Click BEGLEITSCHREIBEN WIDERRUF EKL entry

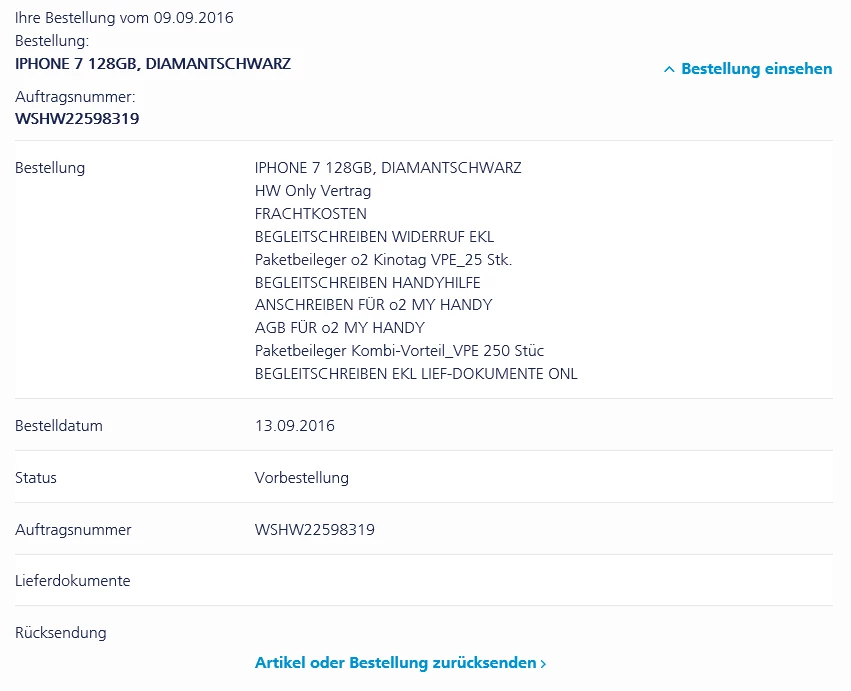click(374, 237)
